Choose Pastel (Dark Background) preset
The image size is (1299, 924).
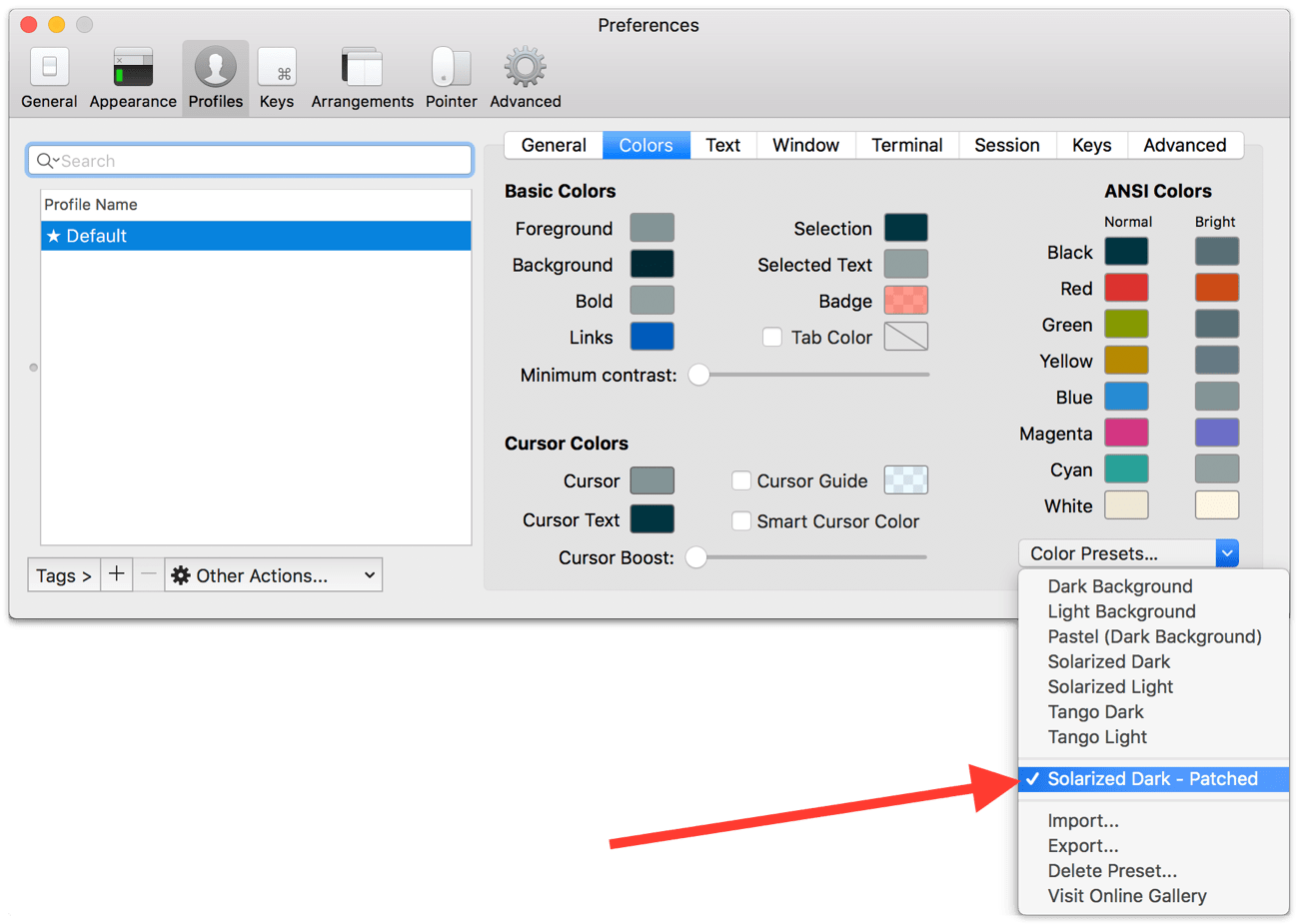[x=1154, y=636]
